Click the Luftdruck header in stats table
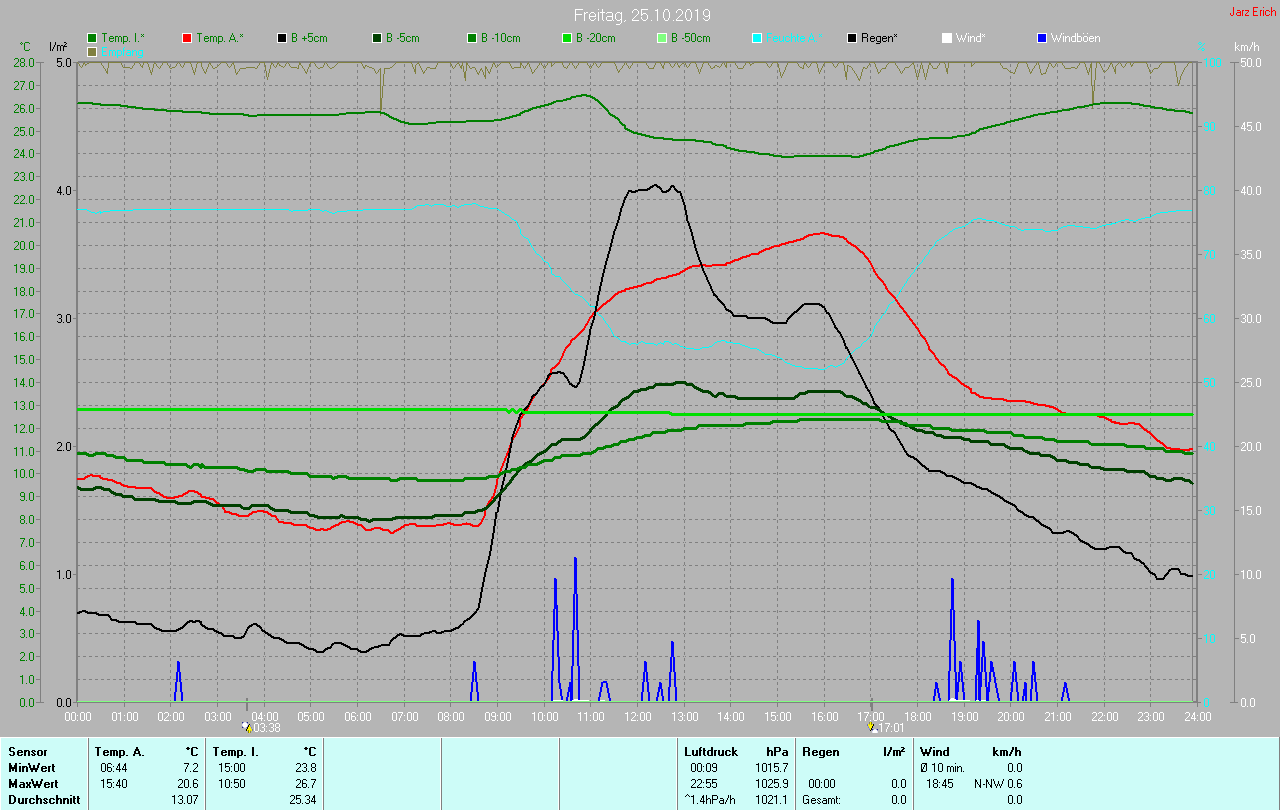The image size is (1280, 810). click(710, 751)
